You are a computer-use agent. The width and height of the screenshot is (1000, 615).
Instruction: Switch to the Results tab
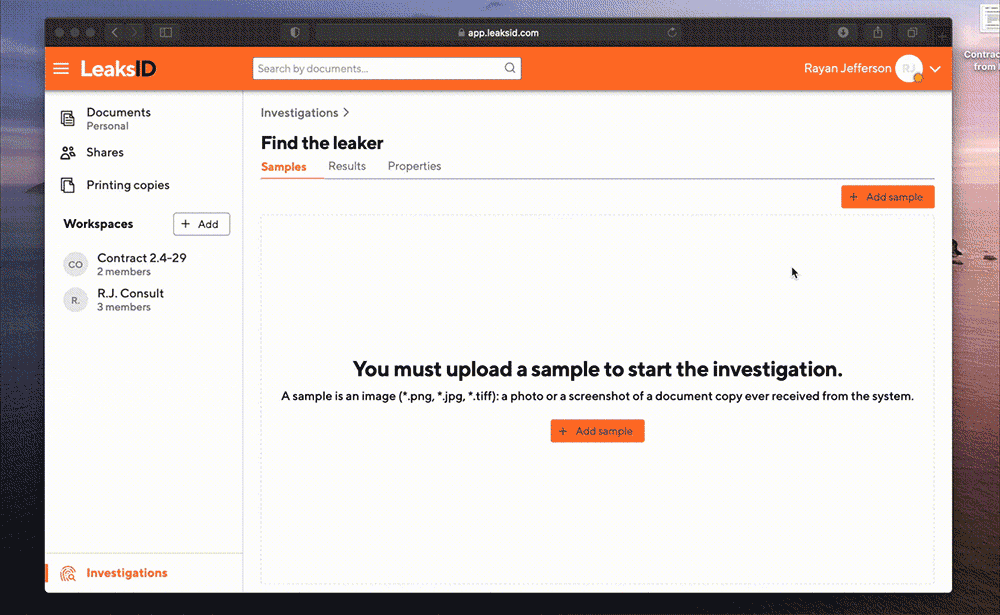[x=347, y=166]
